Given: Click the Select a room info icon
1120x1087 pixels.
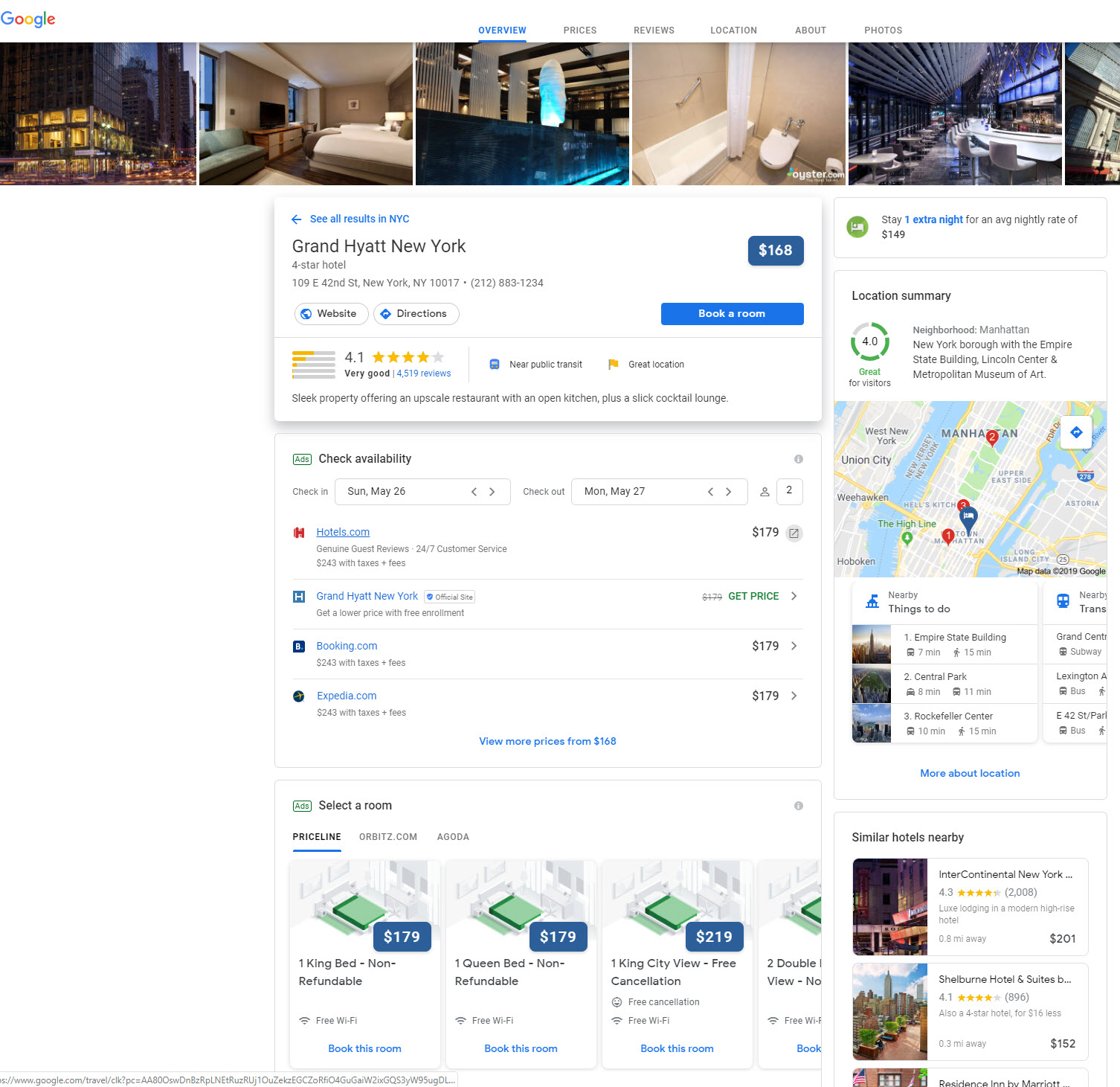Looking at the screenshot, I should (799, 806).
